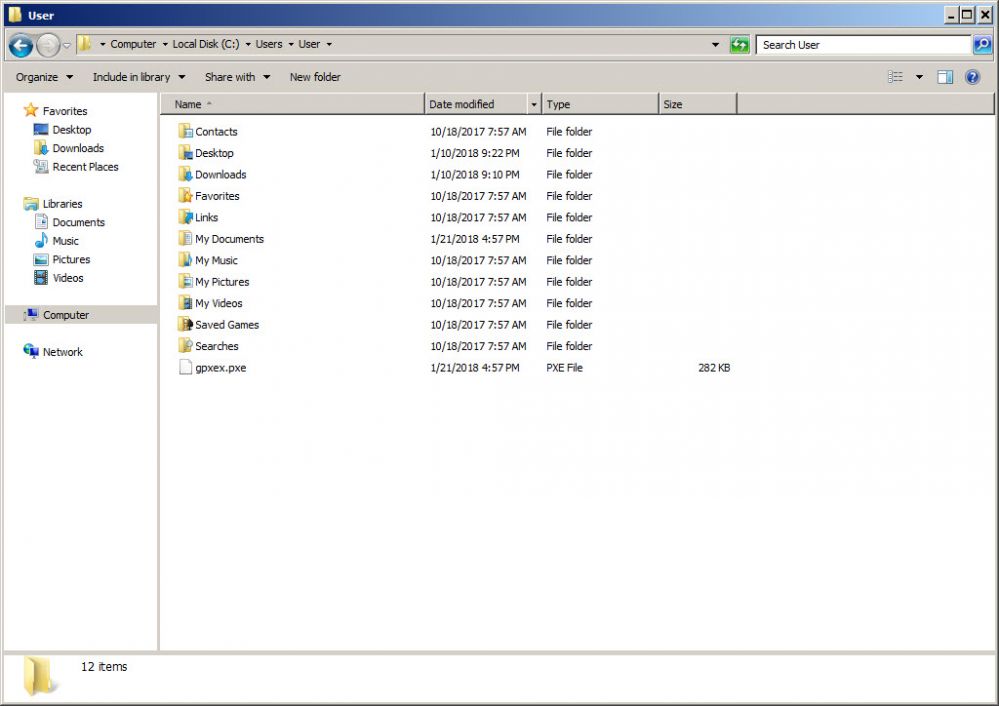Click the 1/10/2018 9:22 PM date cell
The image size is (999, 706).
pos(475,153)
